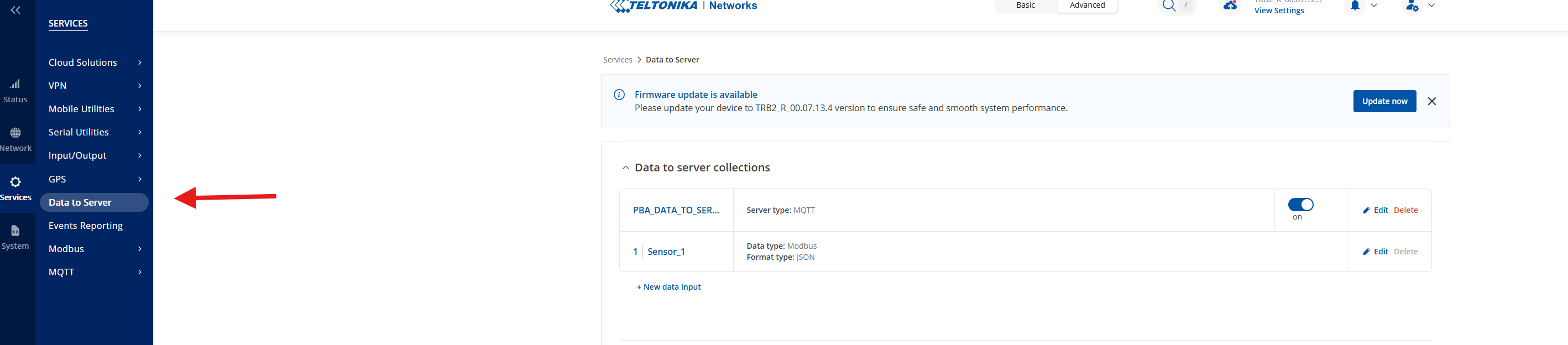This screenshot has height=345, width=1568.
Task: Expand the GPS submenu
Action: point(140,179)
